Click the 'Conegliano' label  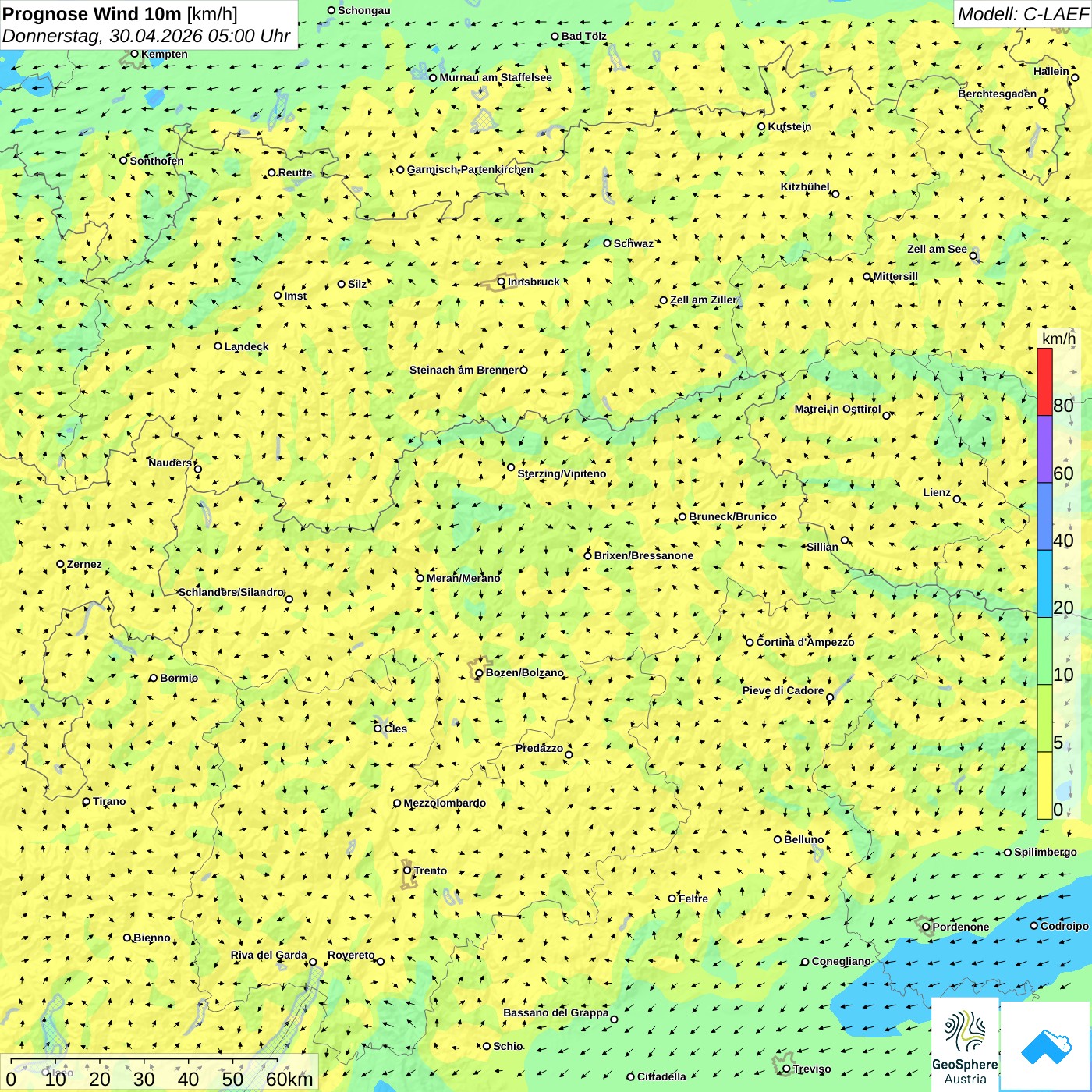841,961
